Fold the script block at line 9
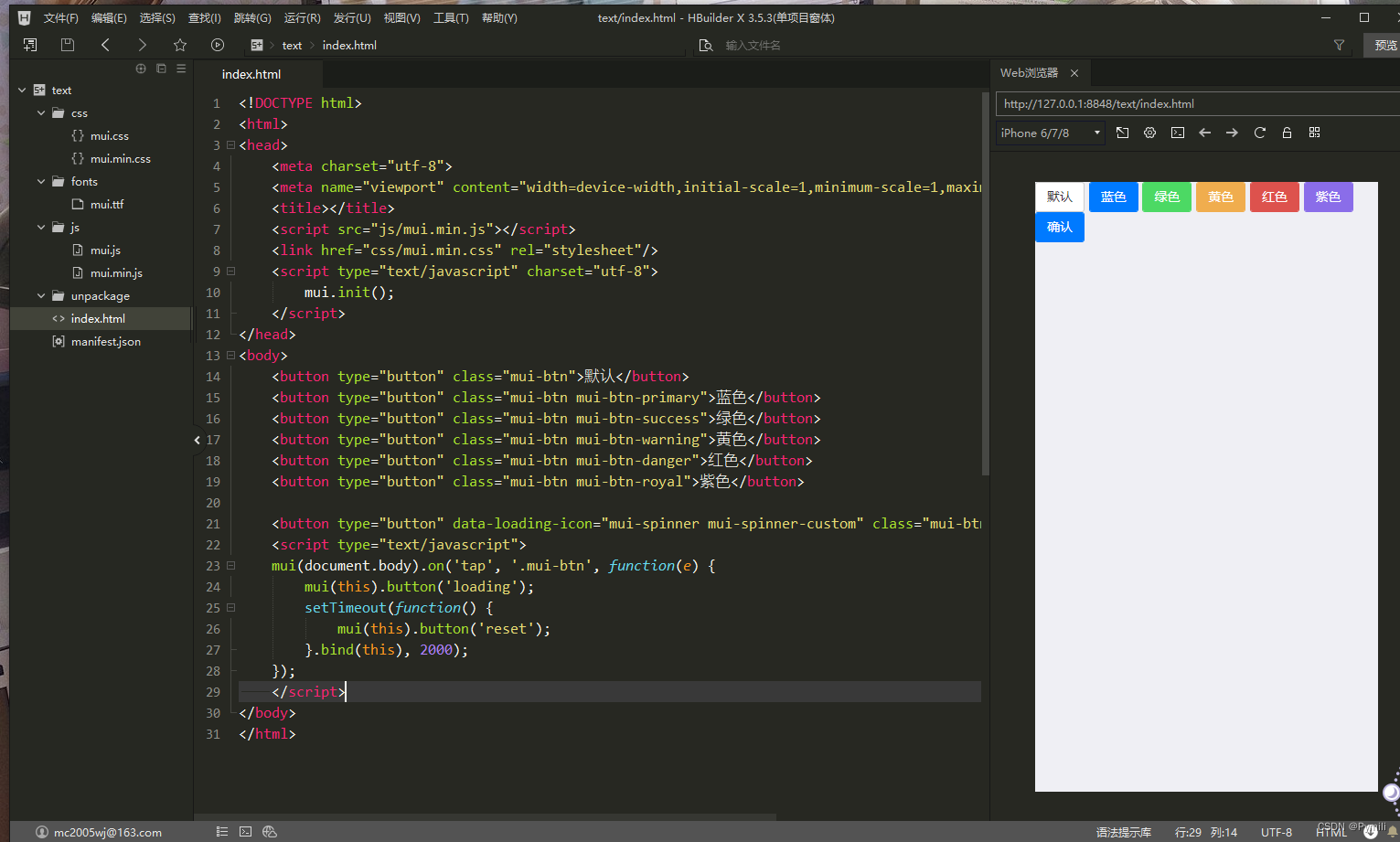 point(230,272)
